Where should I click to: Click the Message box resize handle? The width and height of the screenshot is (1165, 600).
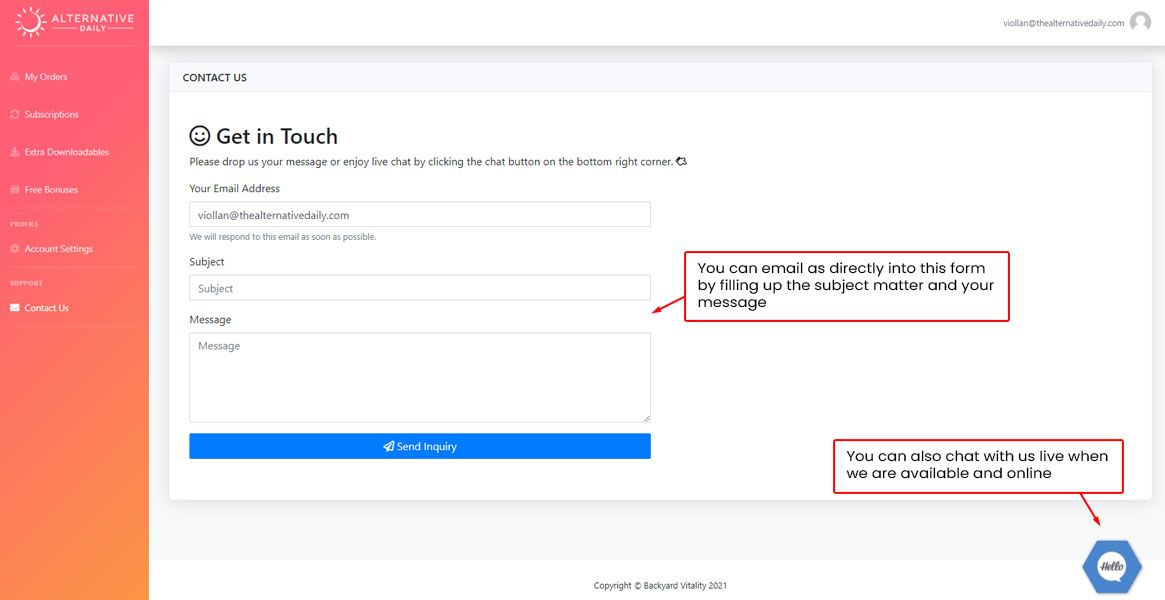click(x=646, y=418)
